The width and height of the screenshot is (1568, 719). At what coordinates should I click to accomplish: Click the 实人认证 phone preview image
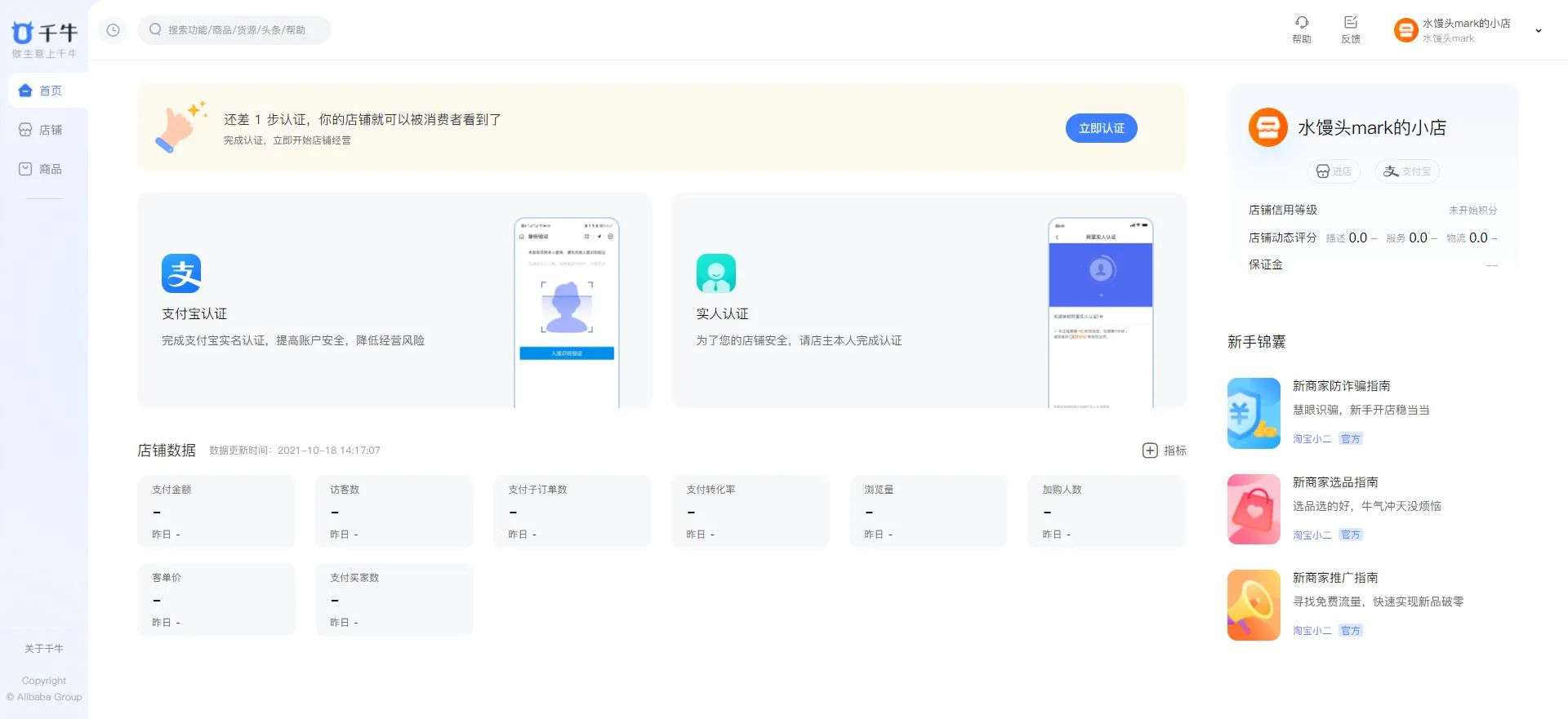(1101, 313)
